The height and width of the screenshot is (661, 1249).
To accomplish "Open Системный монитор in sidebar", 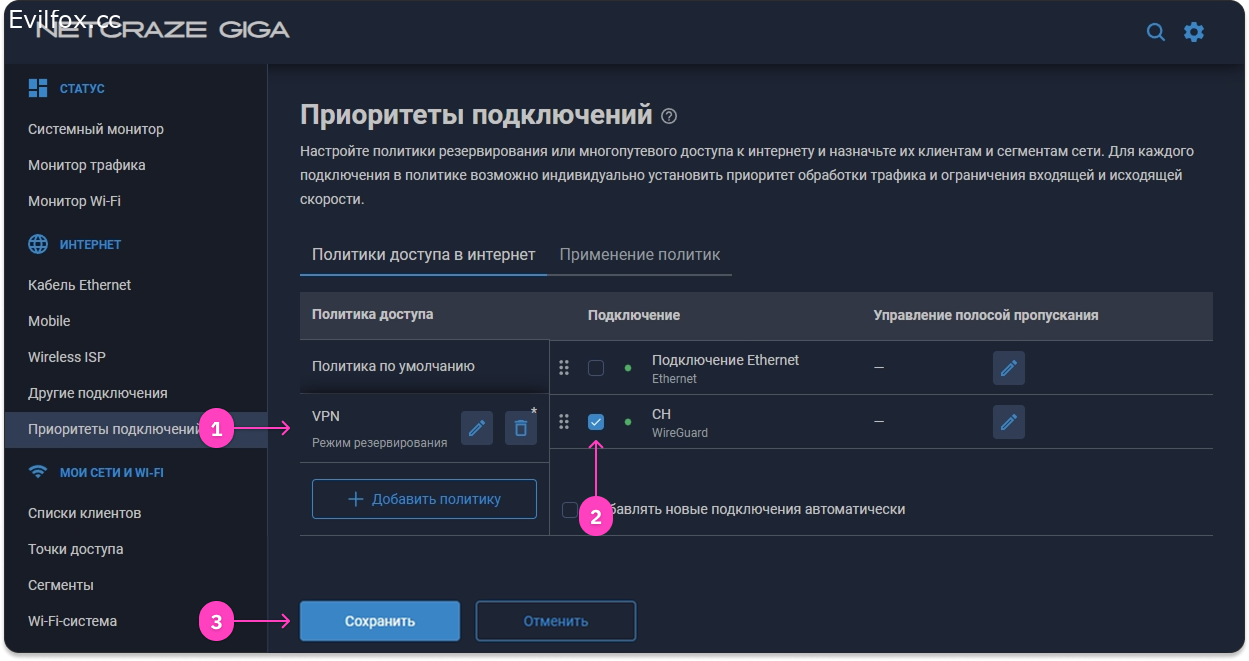I will point(96,129).
